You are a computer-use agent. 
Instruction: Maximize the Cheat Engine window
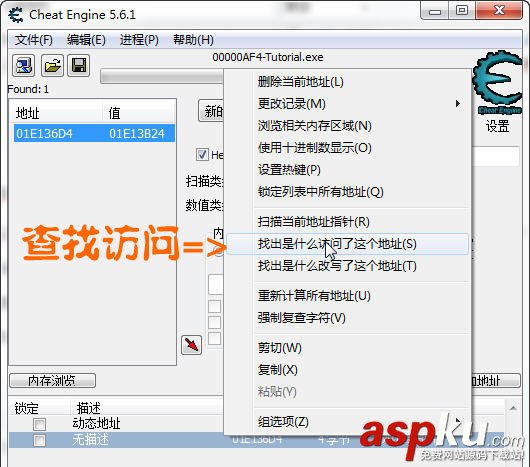(462, 11)
